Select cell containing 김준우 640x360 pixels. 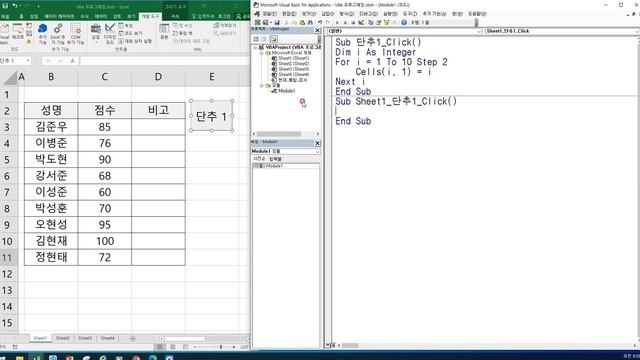point(51,127)
